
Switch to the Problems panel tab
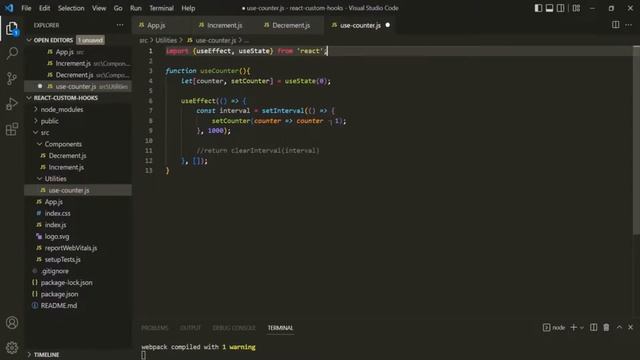click(154, 328)
